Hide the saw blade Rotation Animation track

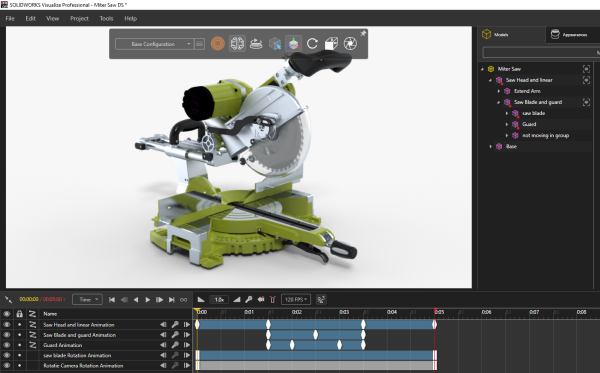click(x=7, y=355)
